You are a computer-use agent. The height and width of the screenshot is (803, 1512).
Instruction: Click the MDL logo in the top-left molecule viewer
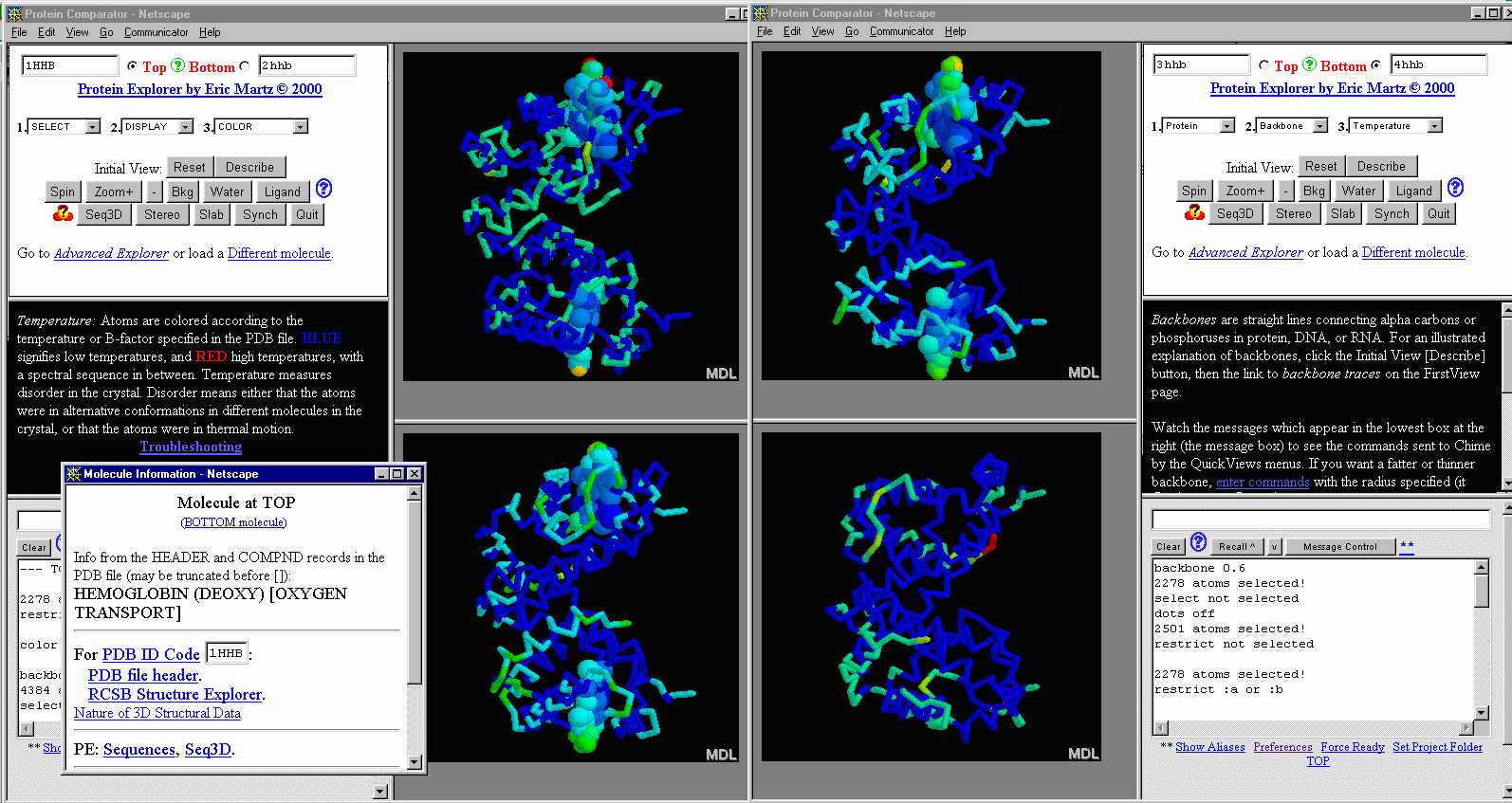pos(721,374)
